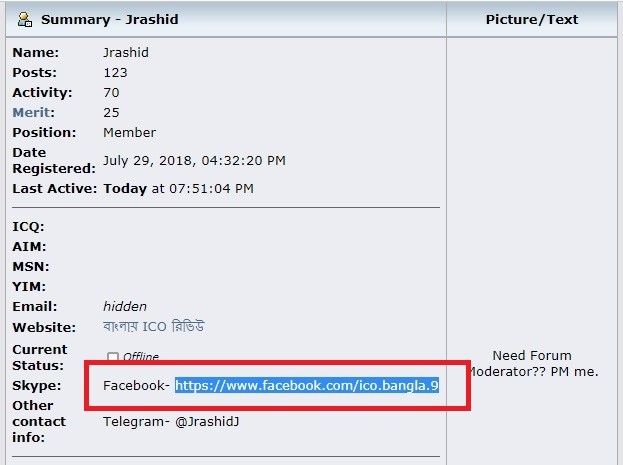This screenshot has width=623, height=465.
Task: Click the 'Need Forum Moderator?? PM me.' text
Action: 534,363
